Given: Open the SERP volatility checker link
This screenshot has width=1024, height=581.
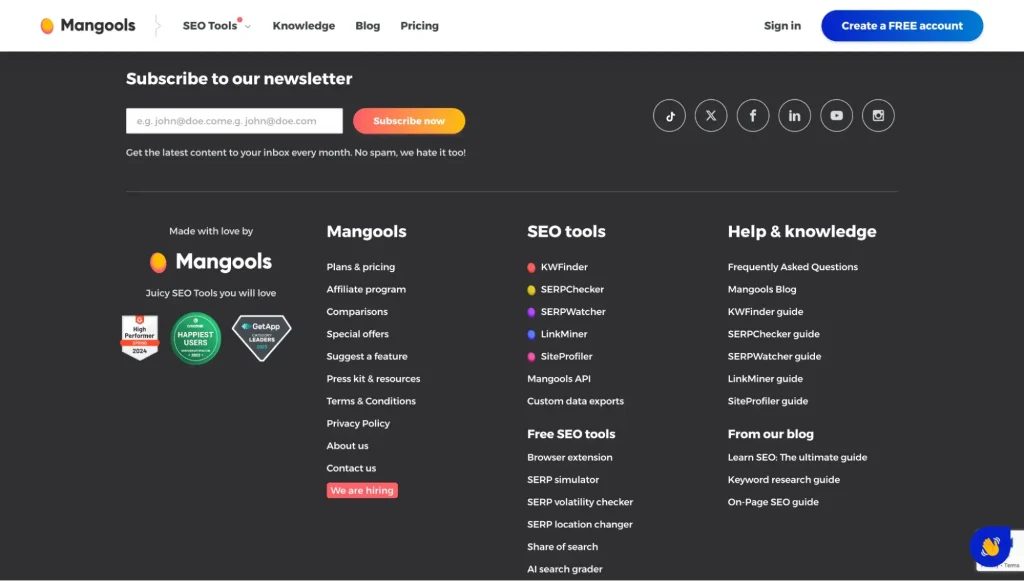Looking at the screenshot, I should [580, 502].
